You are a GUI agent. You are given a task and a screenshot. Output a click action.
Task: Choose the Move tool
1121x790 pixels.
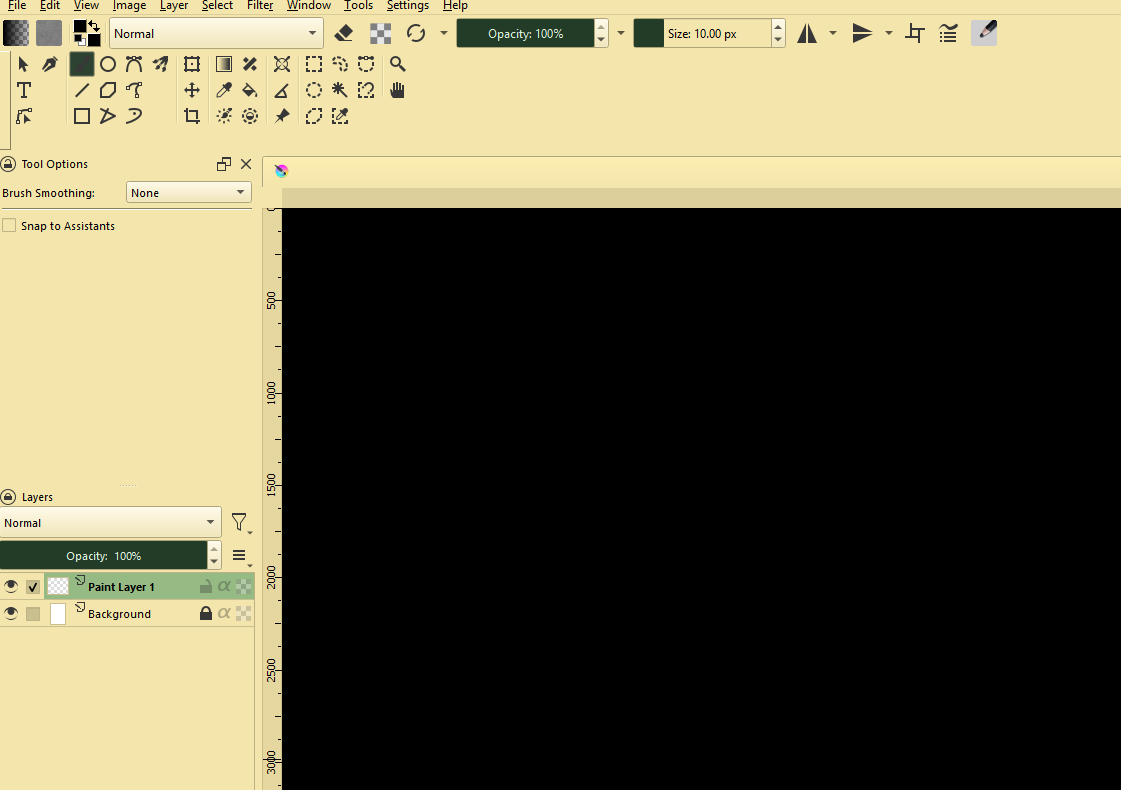pos(192,90)
